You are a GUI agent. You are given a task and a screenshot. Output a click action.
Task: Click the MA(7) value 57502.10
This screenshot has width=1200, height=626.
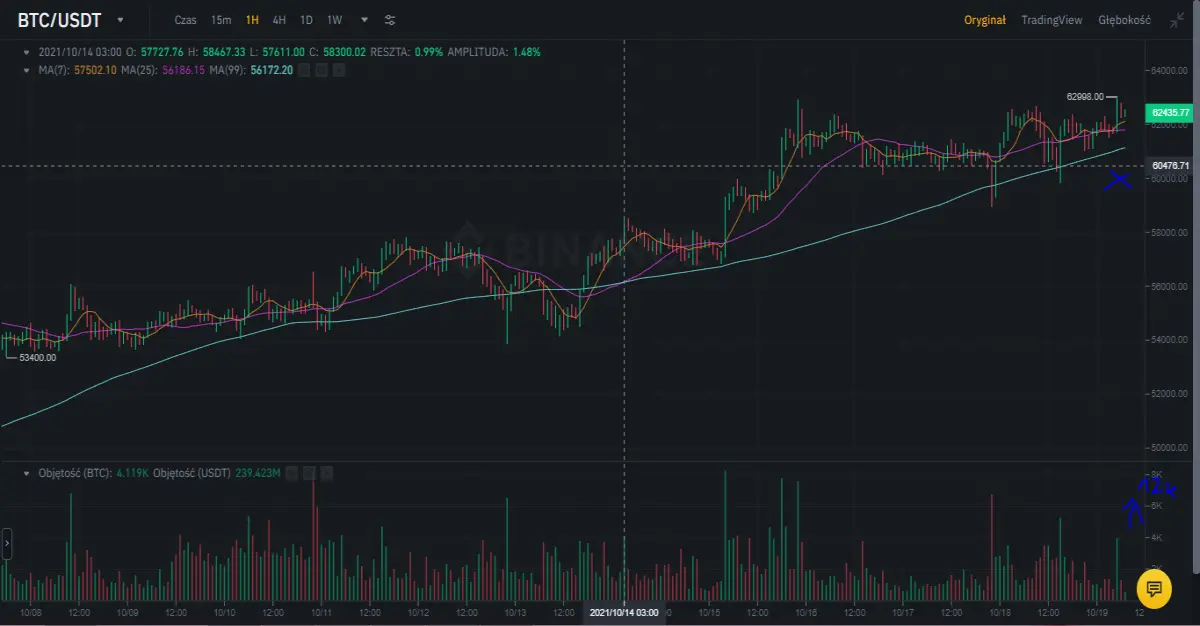(96, 70)
